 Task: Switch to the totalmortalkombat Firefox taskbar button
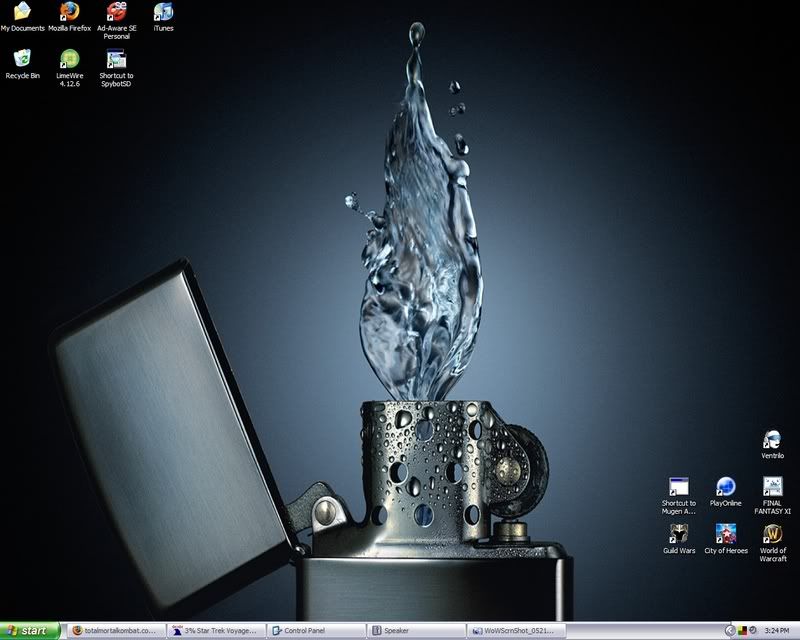pyautogui.click(x=117, y=631)
